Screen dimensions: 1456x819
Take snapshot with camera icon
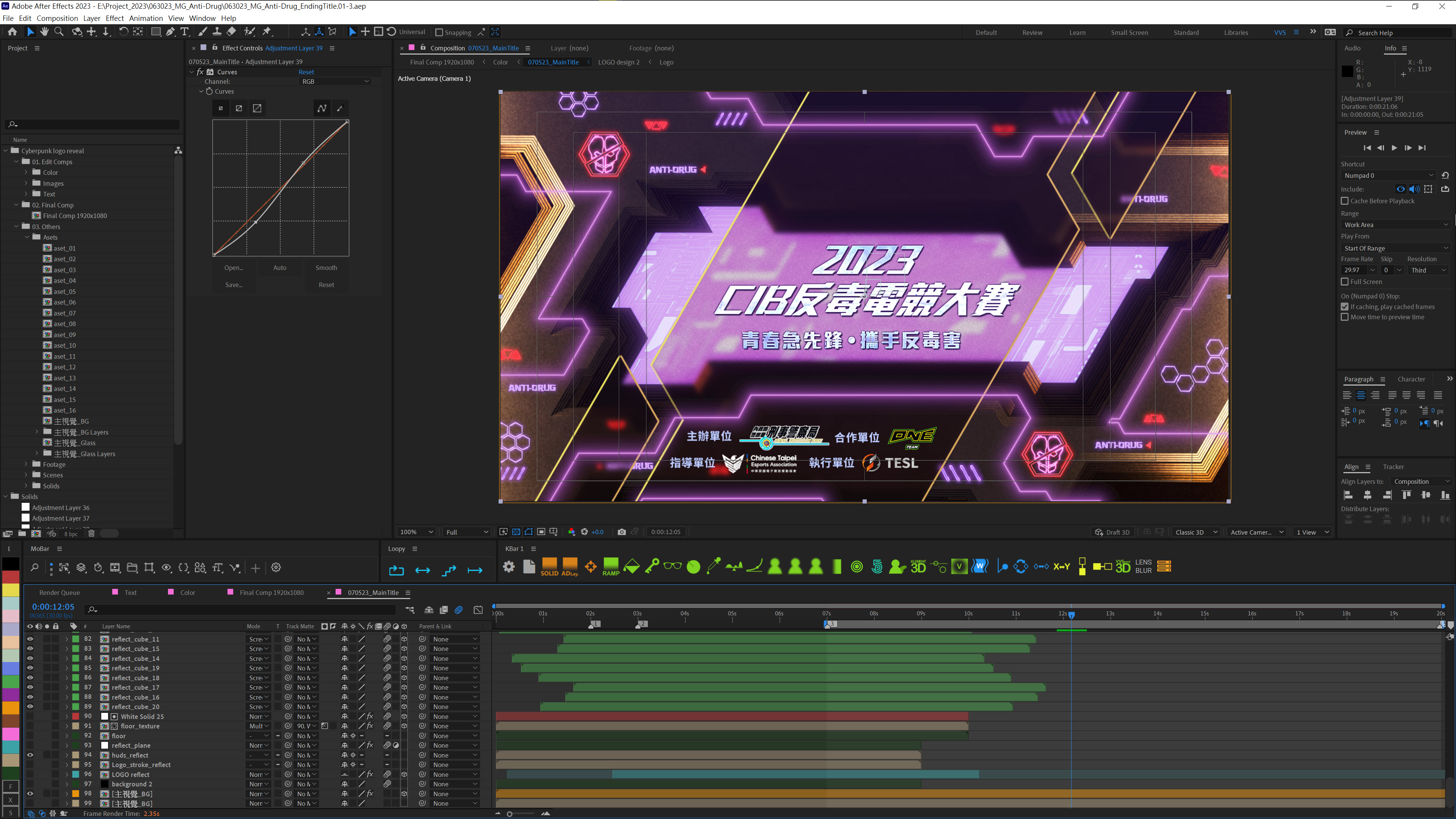coord(622,532)
